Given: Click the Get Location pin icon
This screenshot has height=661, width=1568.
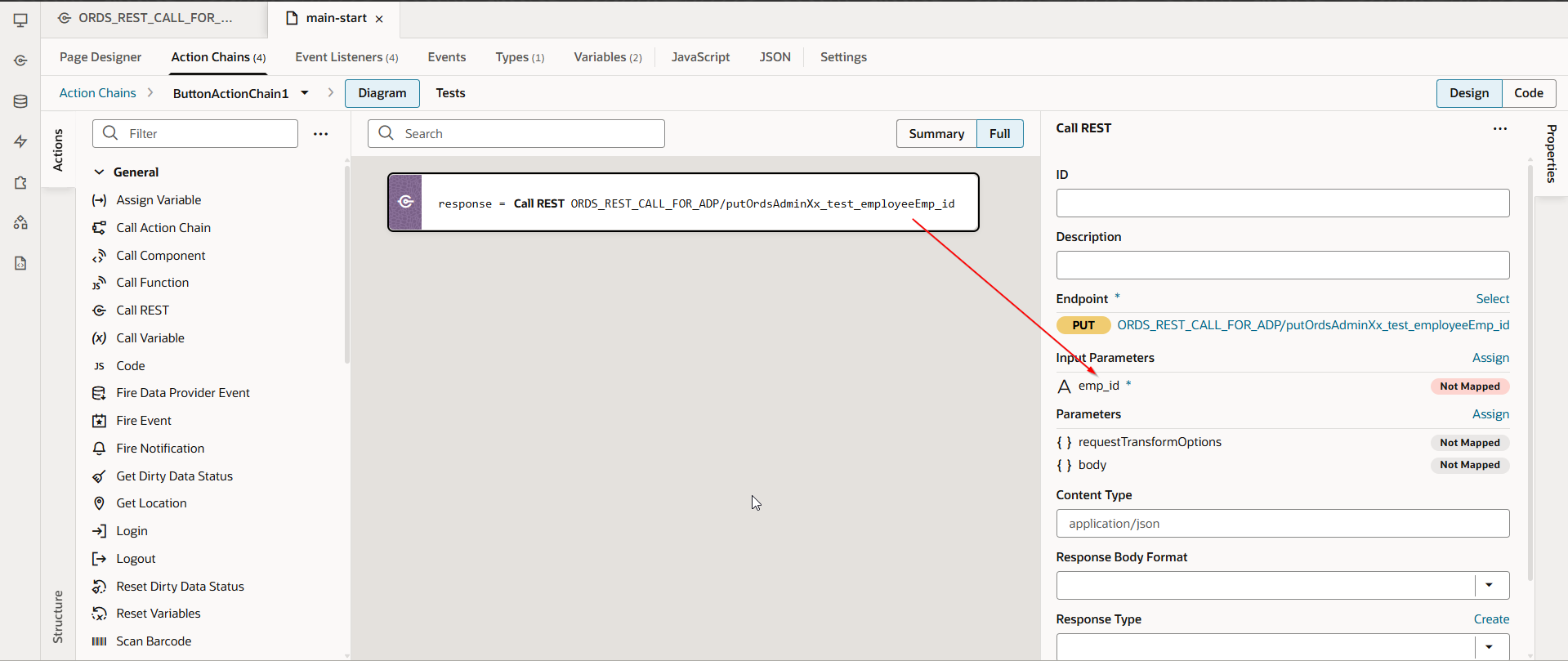Looking at the screenshot, I should coord(99,503).
